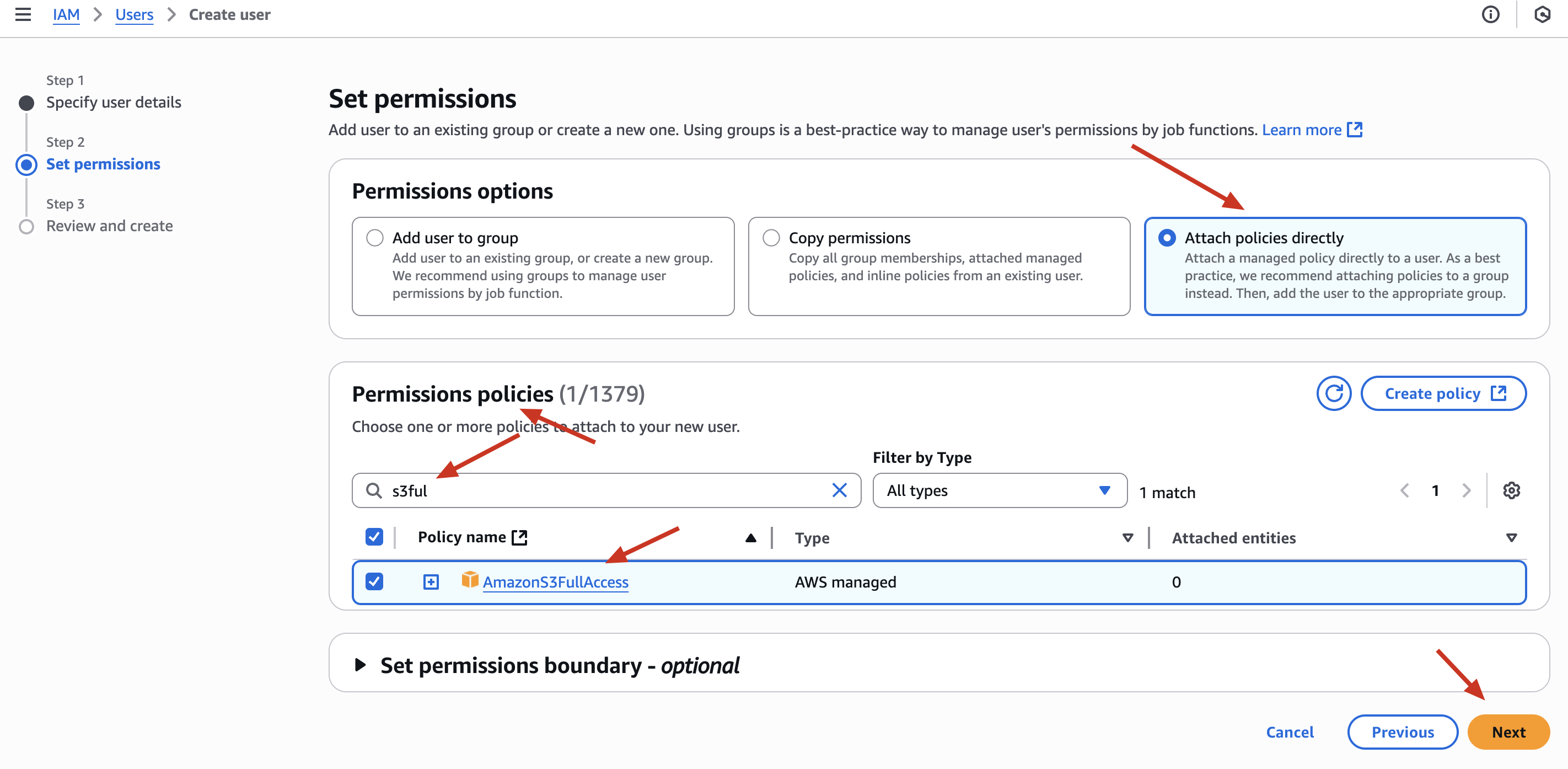Click the hexagon shield icon at top right
Image resolution: width=1568 pixels, height=769 pixels.
point(1542,14)
